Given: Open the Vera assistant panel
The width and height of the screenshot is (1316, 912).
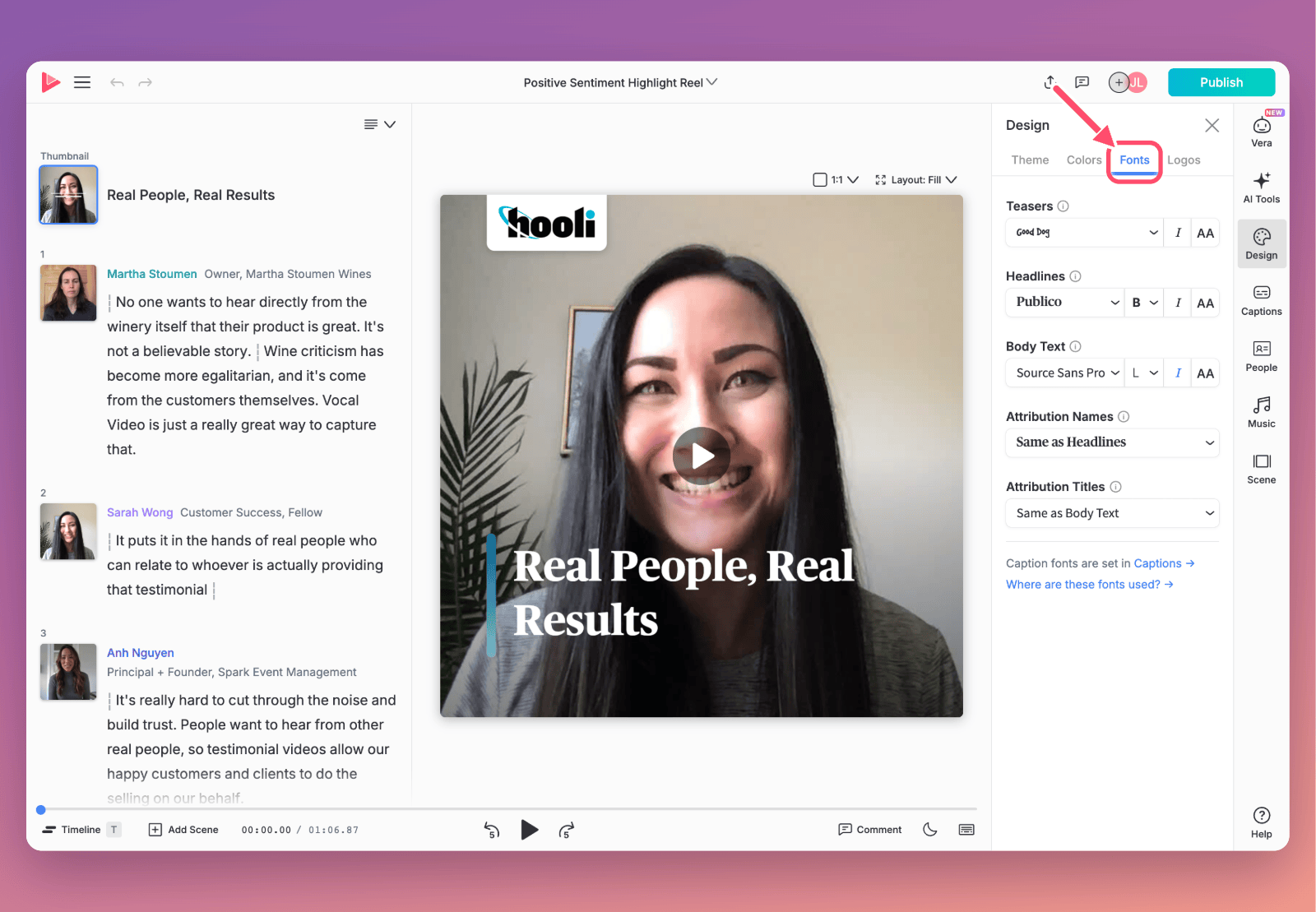Looking at the screenshot, I should coord(1262,131).
